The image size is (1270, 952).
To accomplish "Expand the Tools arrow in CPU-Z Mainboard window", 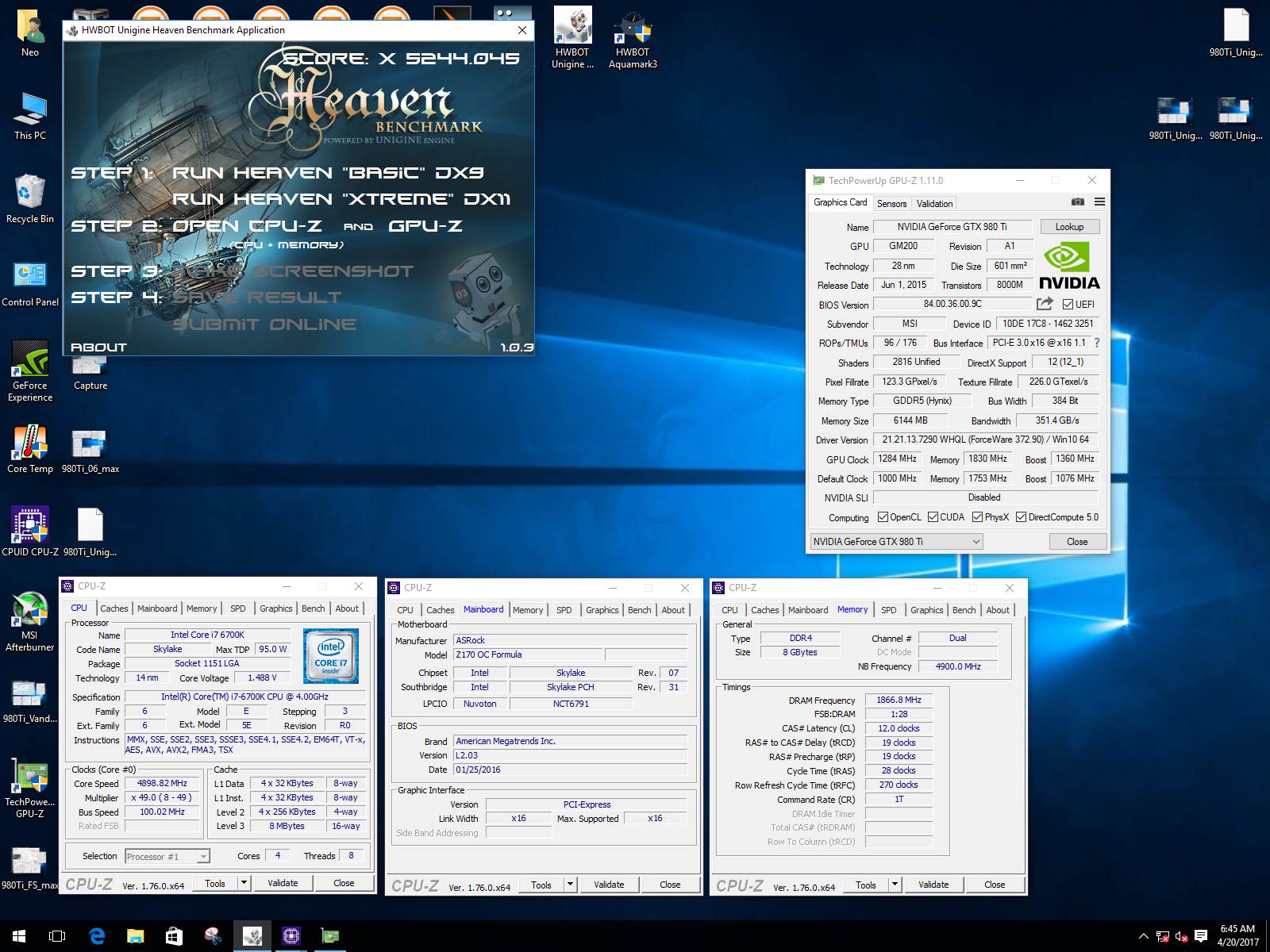I will tap(570, 885).
